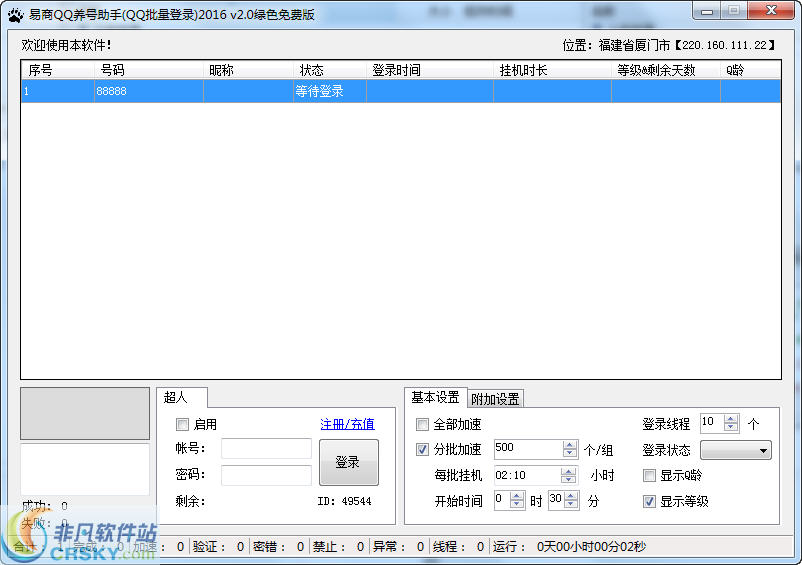Click the gray verification image box
Screen dimensions: 802x565
click(85, 413)
